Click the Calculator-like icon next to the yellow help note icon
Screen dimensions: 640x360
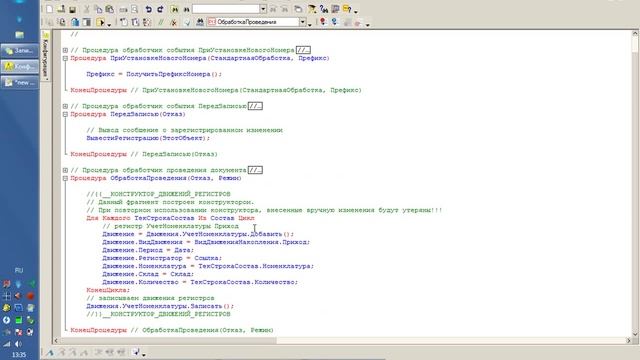click(x=335, y=9)
